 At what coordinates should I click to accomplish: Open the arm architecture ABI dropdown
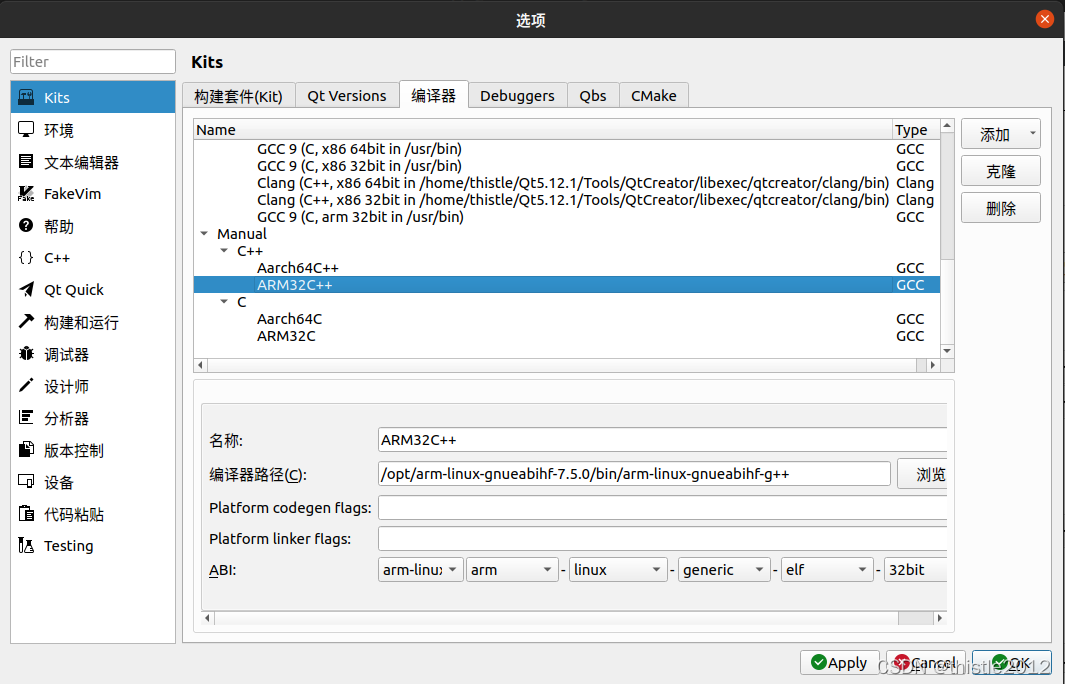tap(511, 569)
